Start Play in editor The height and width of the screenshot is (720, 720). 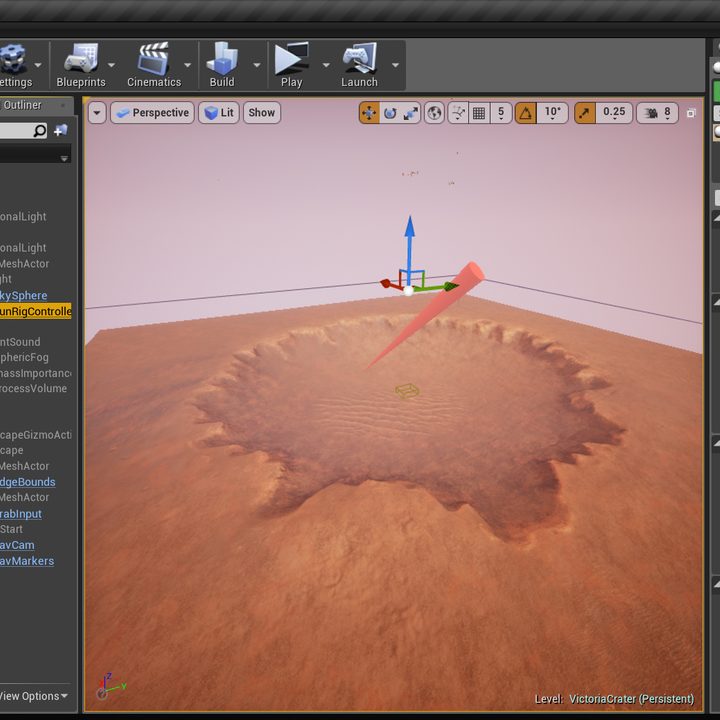point(292,65)
